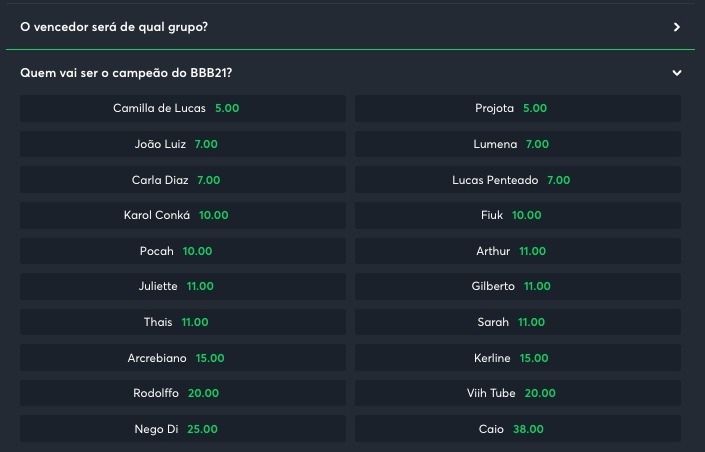
Task: Pick Arthur at 11.00
Action: click(x=518, y=251)
